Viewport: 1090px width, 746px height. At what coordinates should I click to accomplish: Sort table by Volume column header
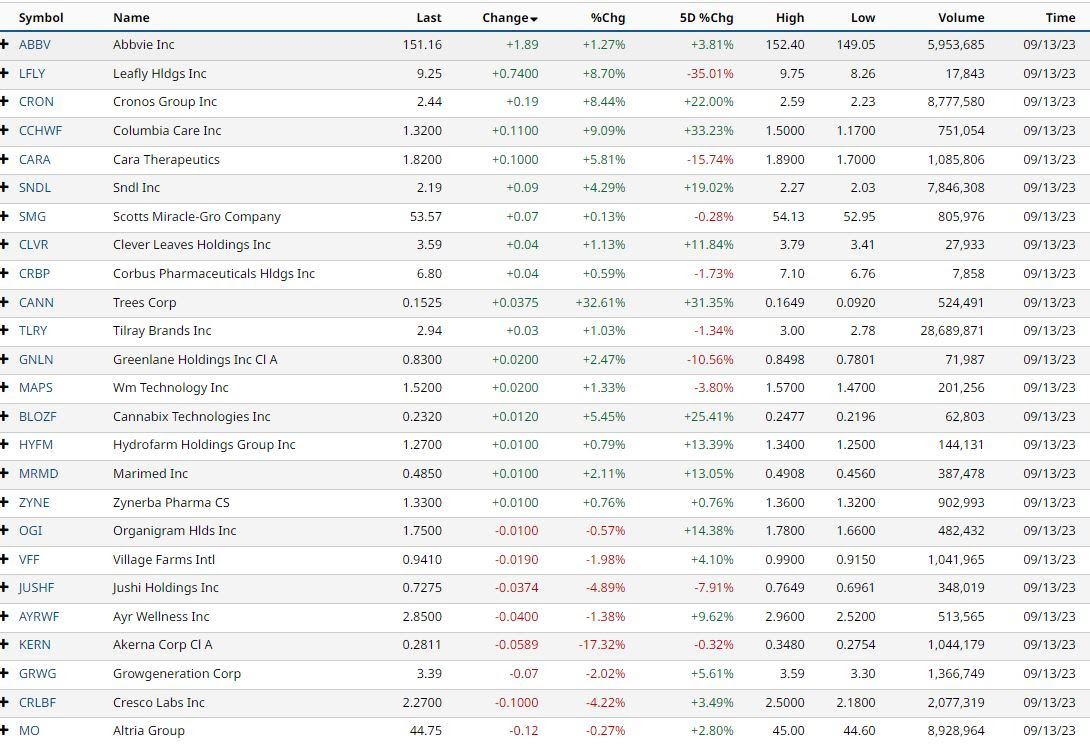(961, 18)
